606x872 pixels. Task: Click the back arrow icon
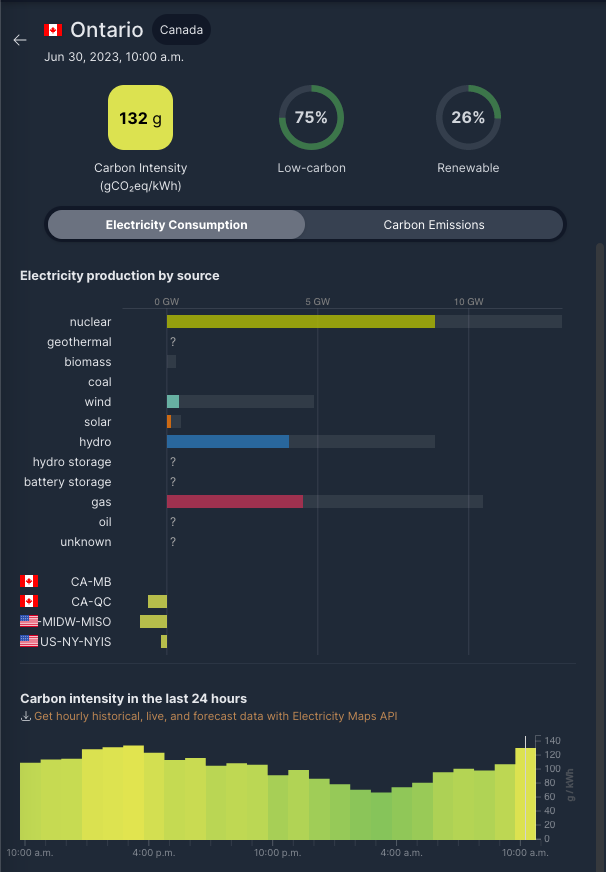point(20,40)
